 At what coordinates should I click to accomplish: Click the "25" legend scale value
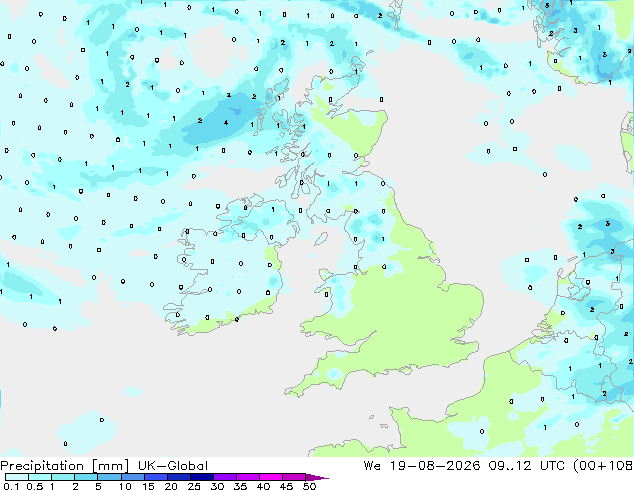pos(194,486)
